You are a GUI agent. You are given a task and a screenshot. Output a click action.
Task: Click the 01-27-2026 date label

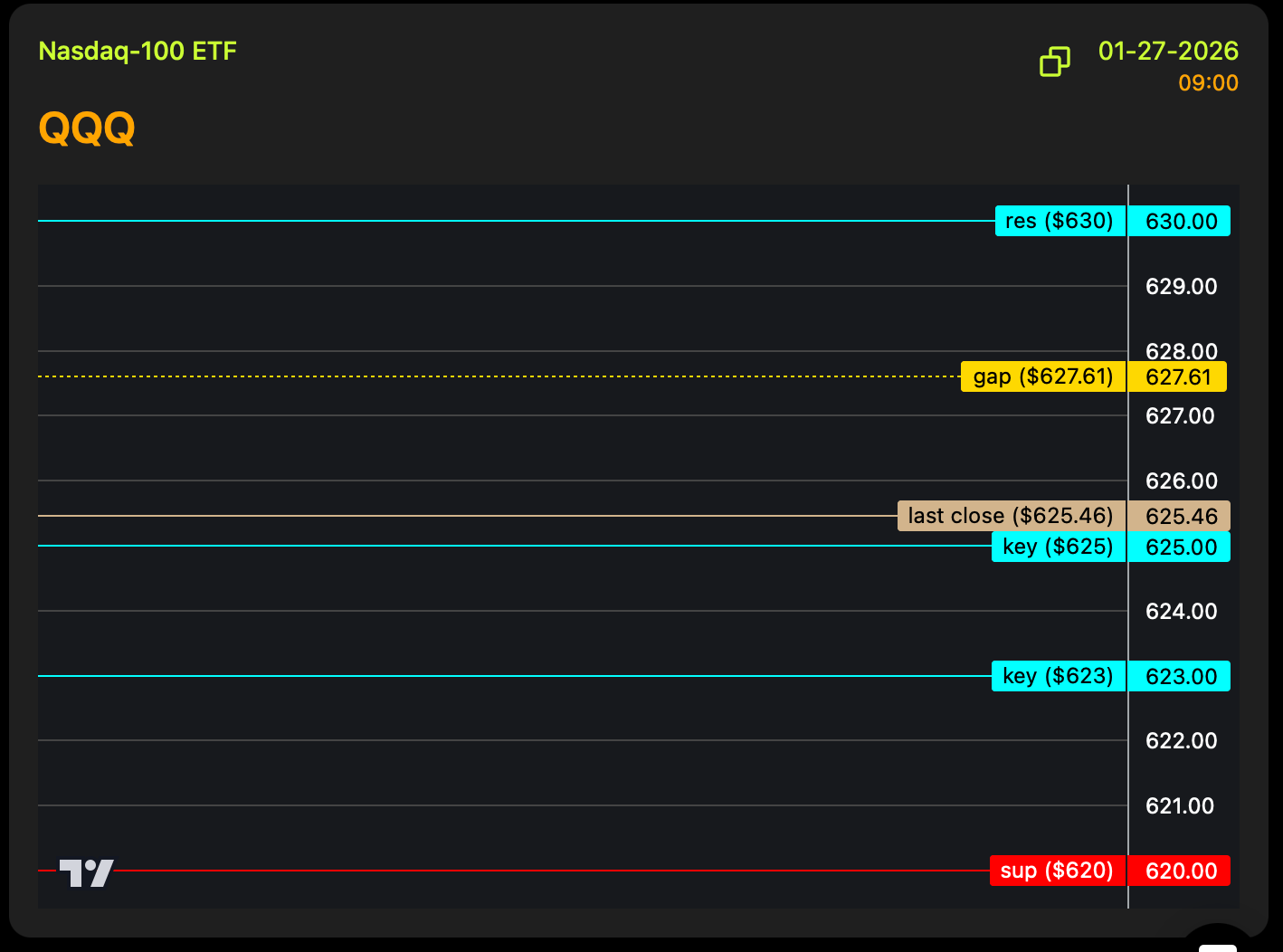pos(1167,51)
